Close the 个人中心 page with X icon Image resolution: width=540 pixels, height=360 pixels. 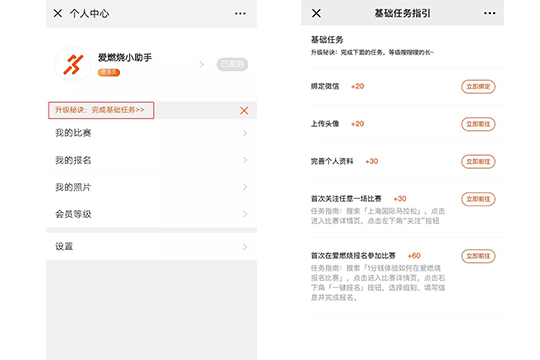58,13
